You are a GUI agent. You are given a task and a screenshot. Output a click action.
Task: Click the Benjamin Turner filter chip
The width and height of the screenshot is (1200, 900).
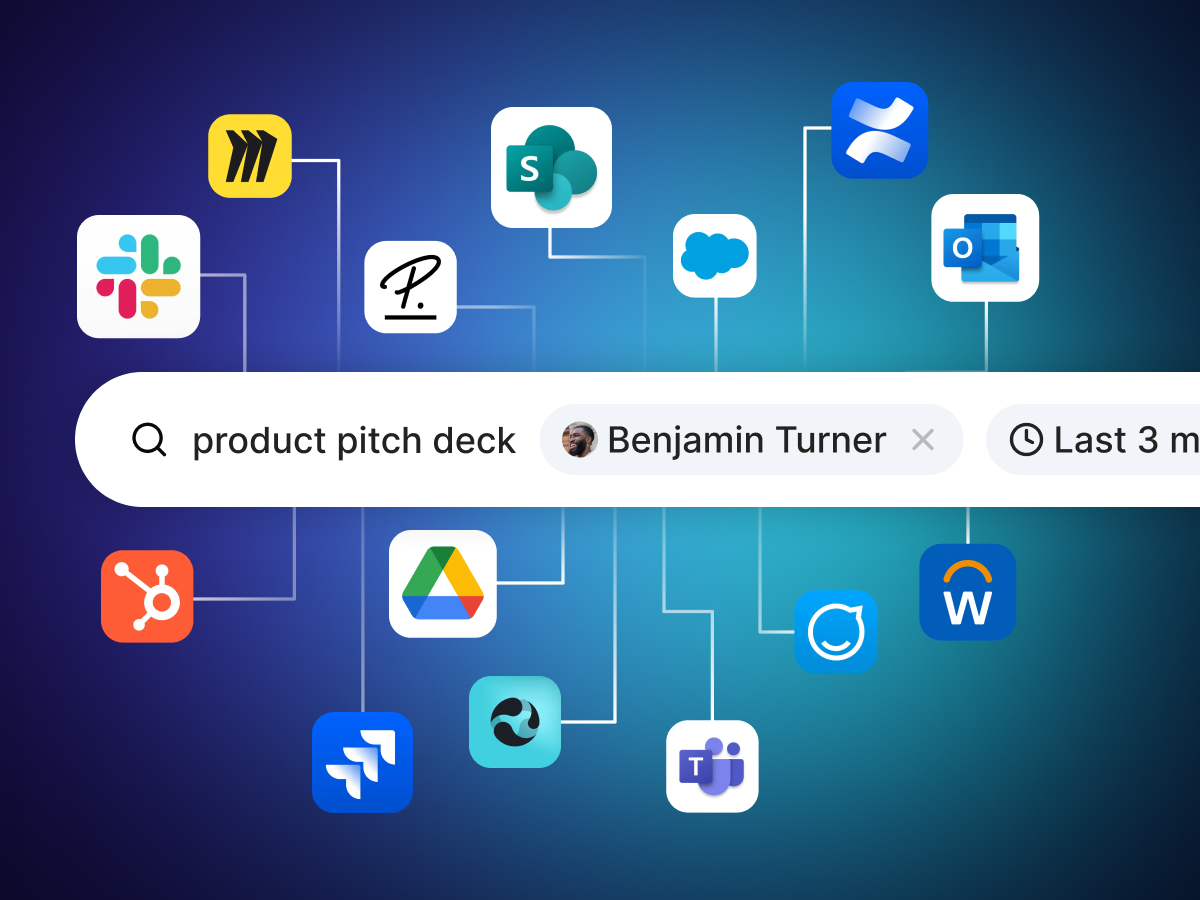click(751, 440)
